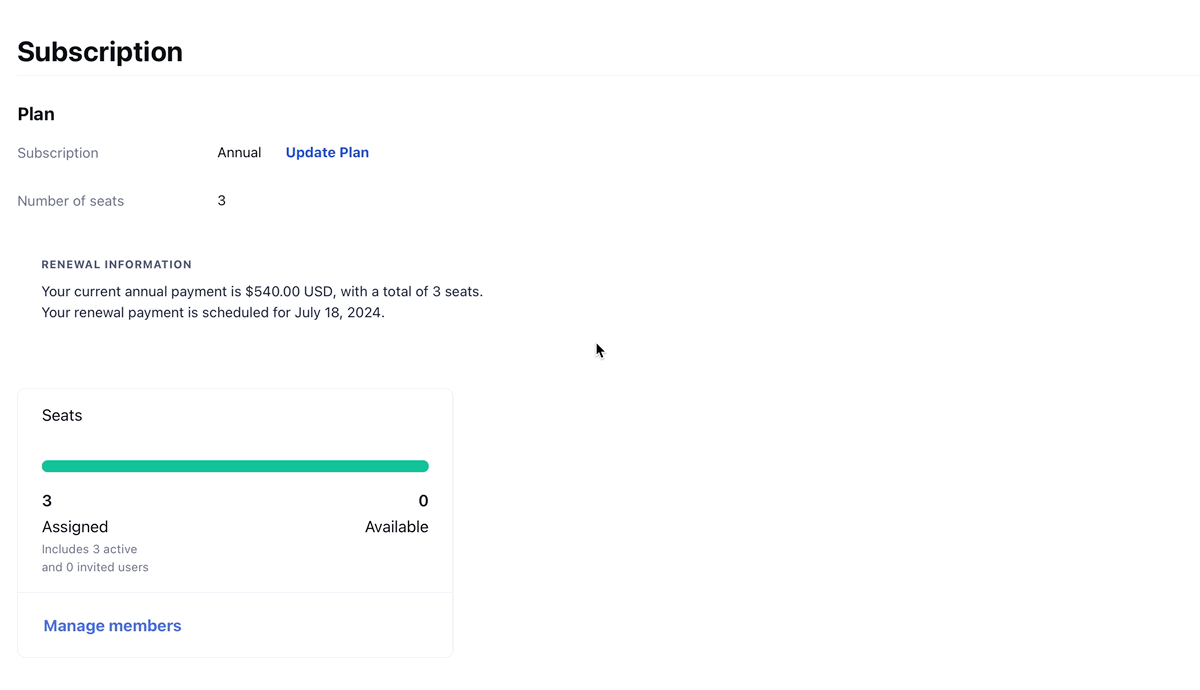Click the Subscription page heading
The height and width of the screenshot is (690, 1200).
click(x=100, y=52)
